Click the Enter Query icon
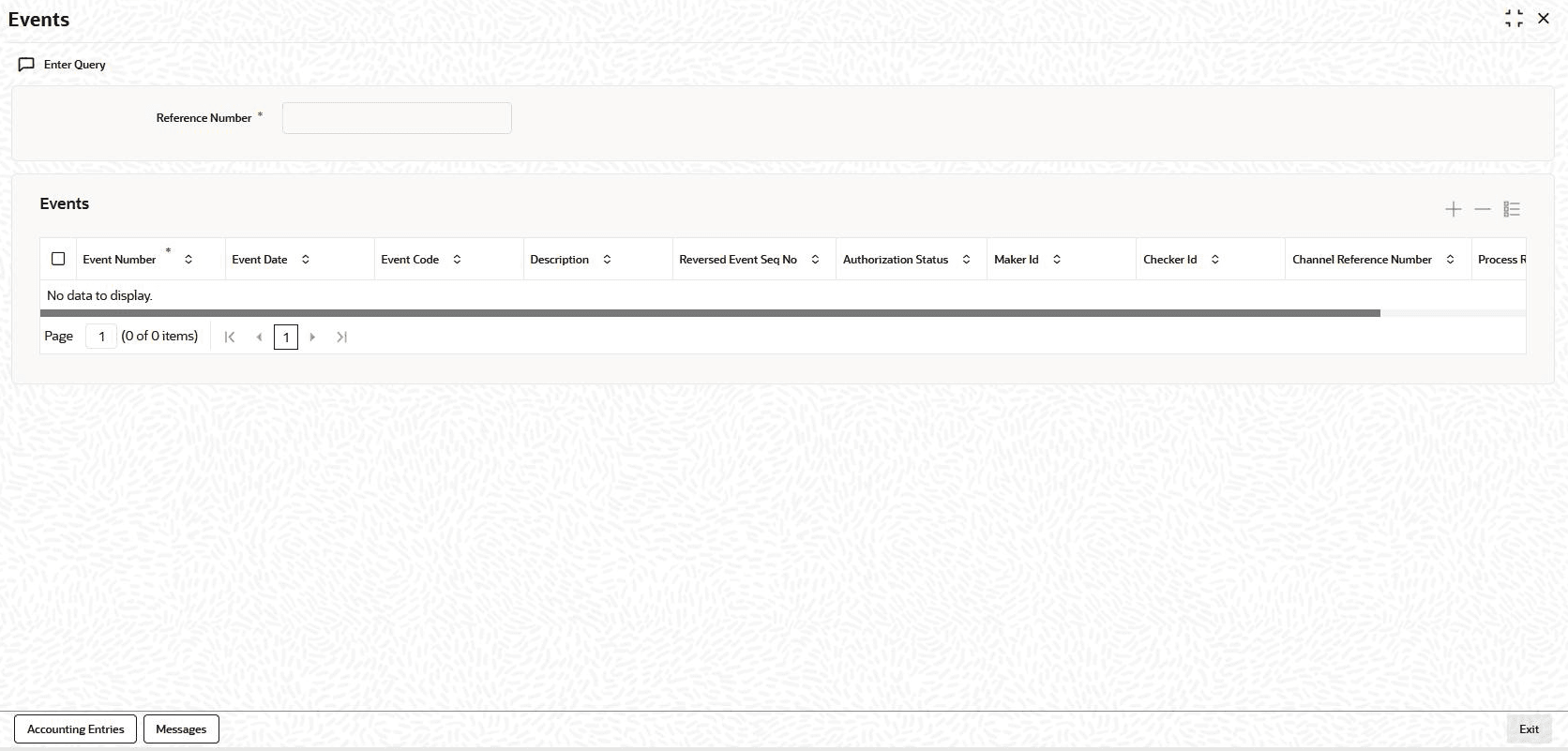The width and height of the screenshot is (1568, 751). pyautogui.click(x=26, y=65)
